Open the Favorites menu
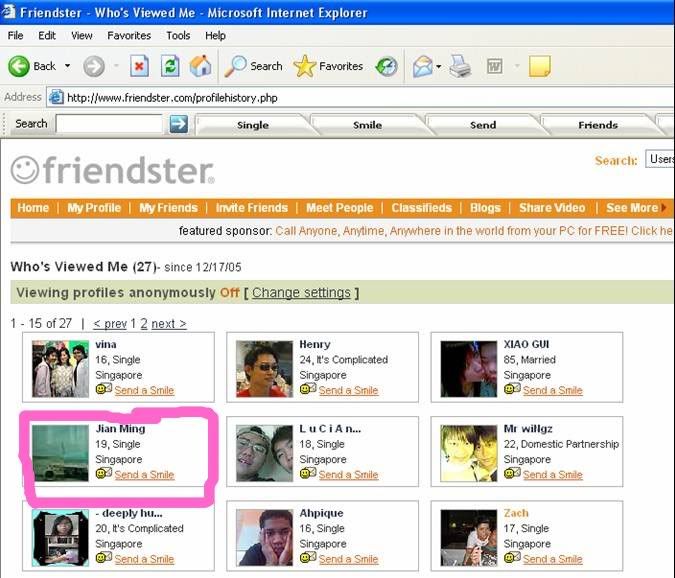Image resolution: width=675 pixels, height=578 pixels. 129,35
